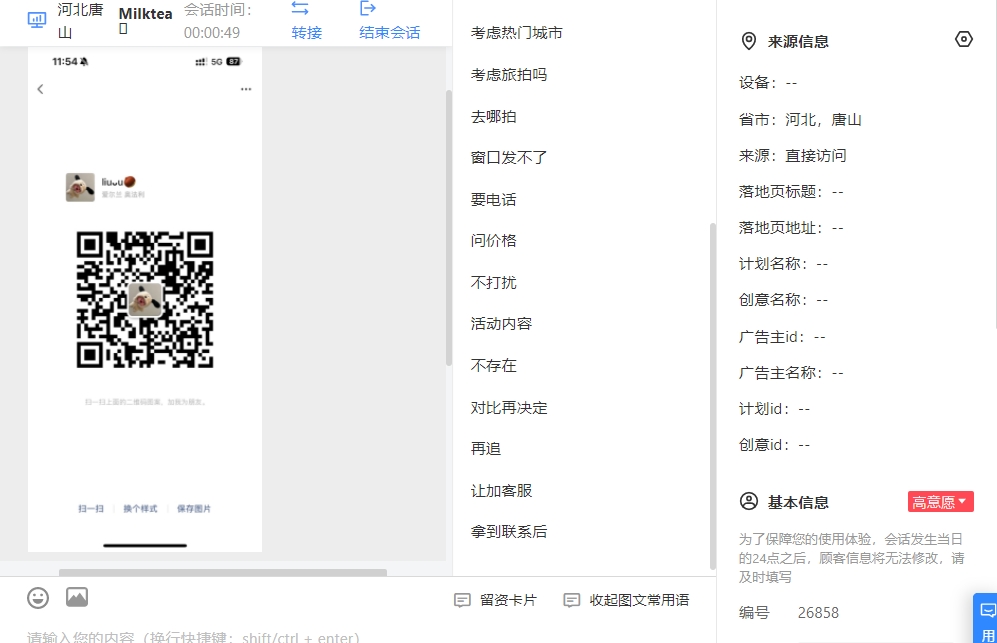Click the person icon beside 基本信息
This screenshot has width=997, height=643.
(x=749, y=502)
